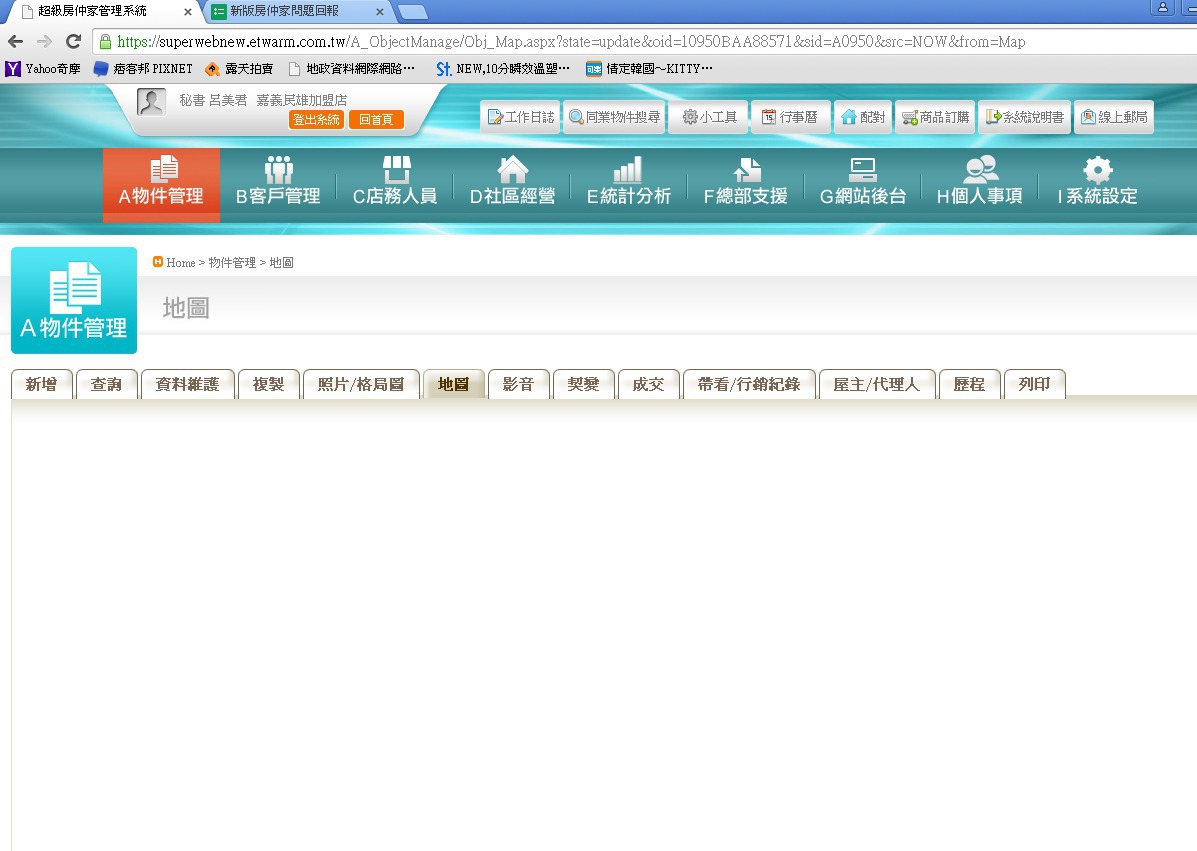Image resolution: width=1197 pixels, height=851 pixels.
Task: Switch to 查詢 tab
Action: 106,384
